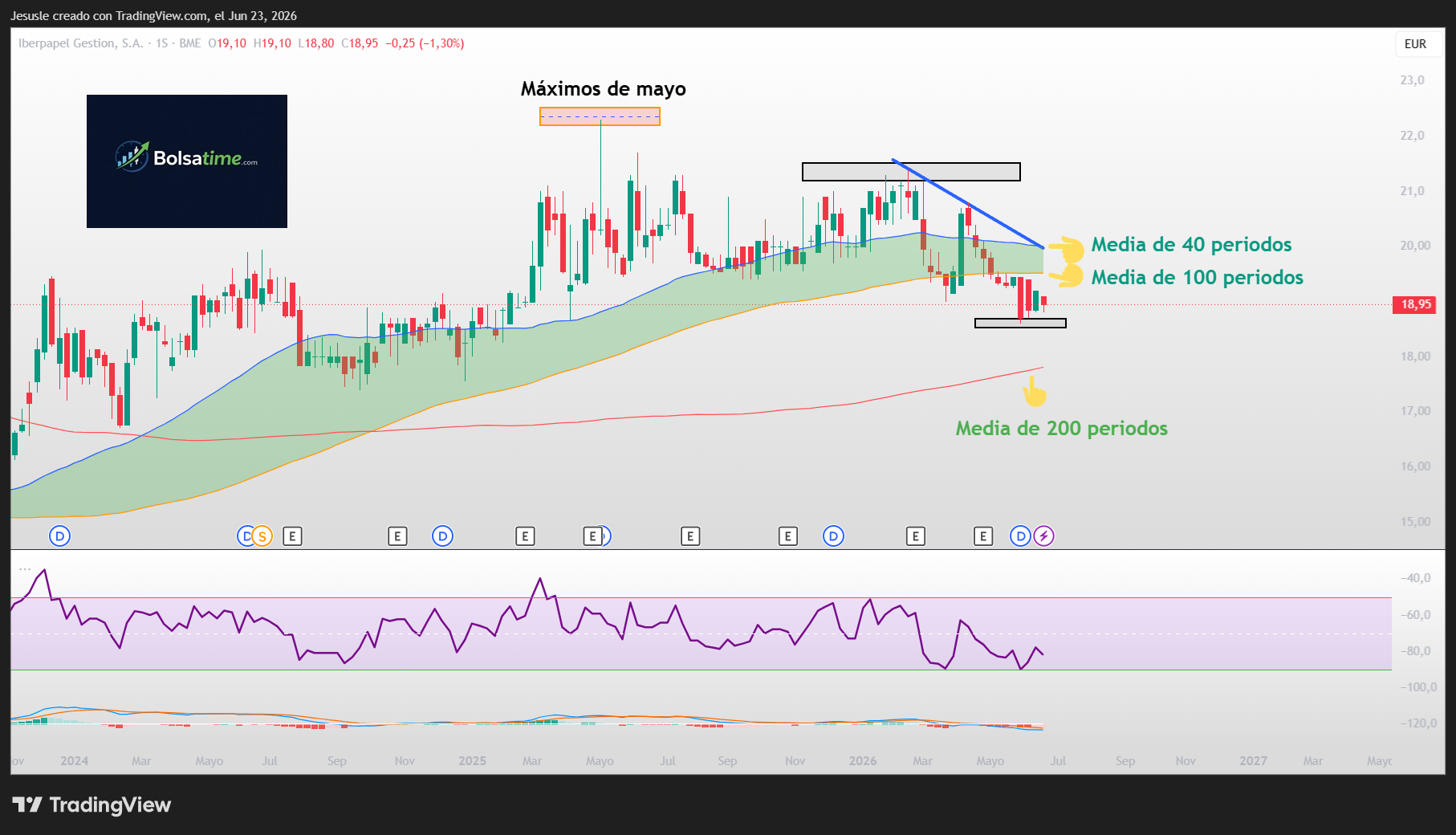Screen dimensions: 1456x835
Task: Click the 1S timeframe label
Action: point(162,43)
